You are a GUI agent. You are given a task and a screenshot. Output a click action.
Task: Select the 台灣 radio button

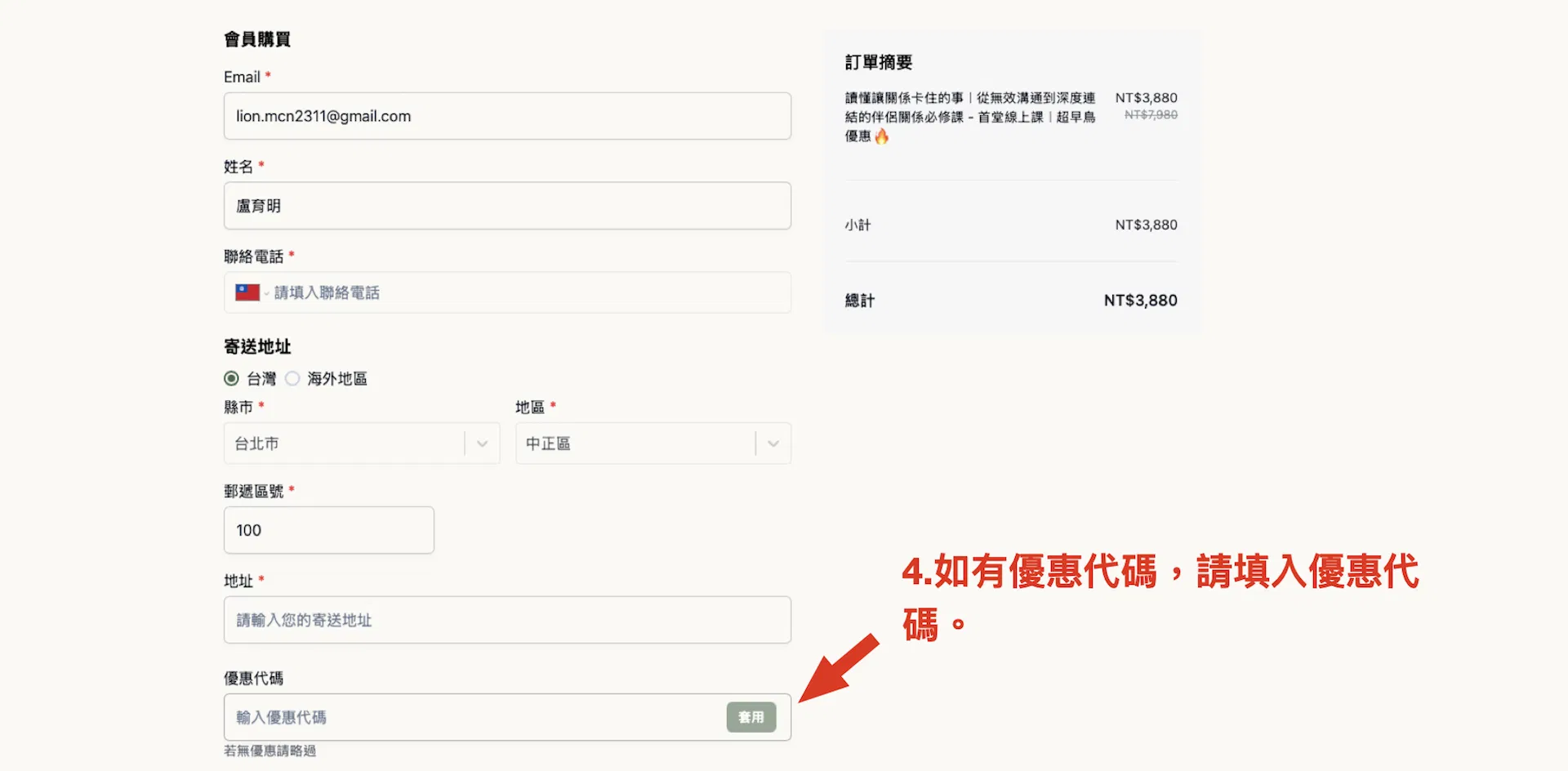[x=231, y=378]
